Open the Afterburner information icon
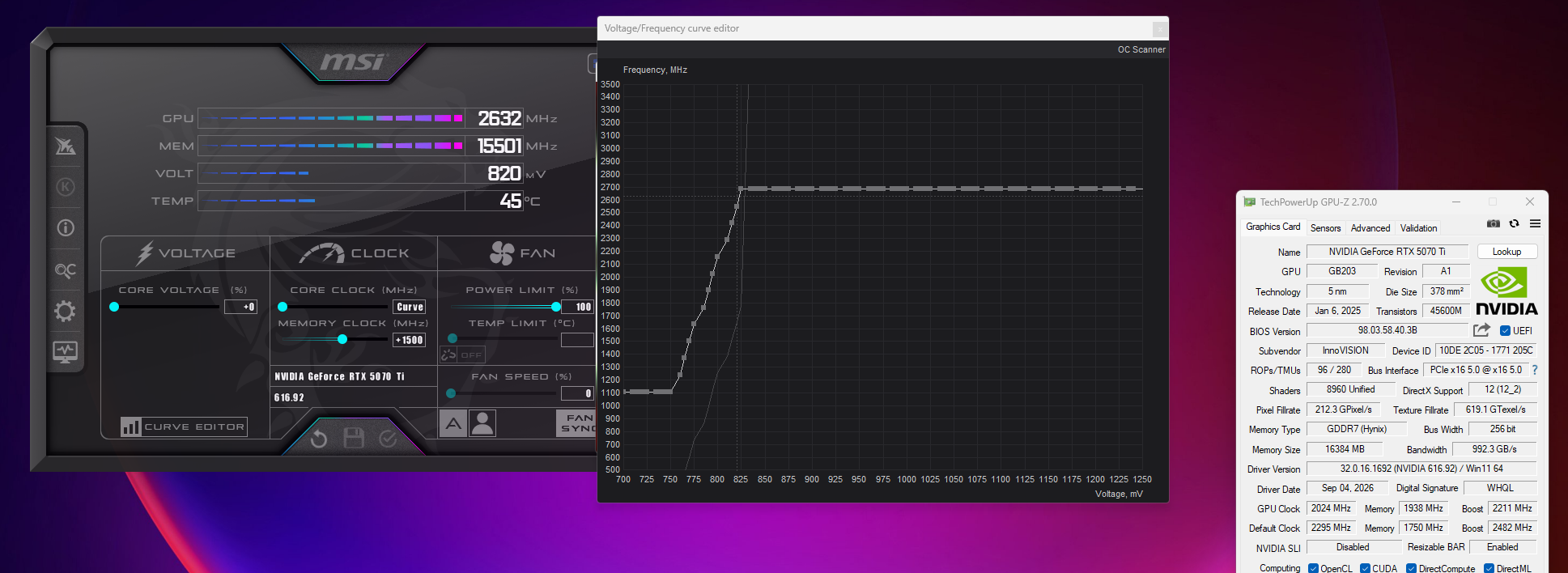The image size is (1568, 573). tap(66, 228)
